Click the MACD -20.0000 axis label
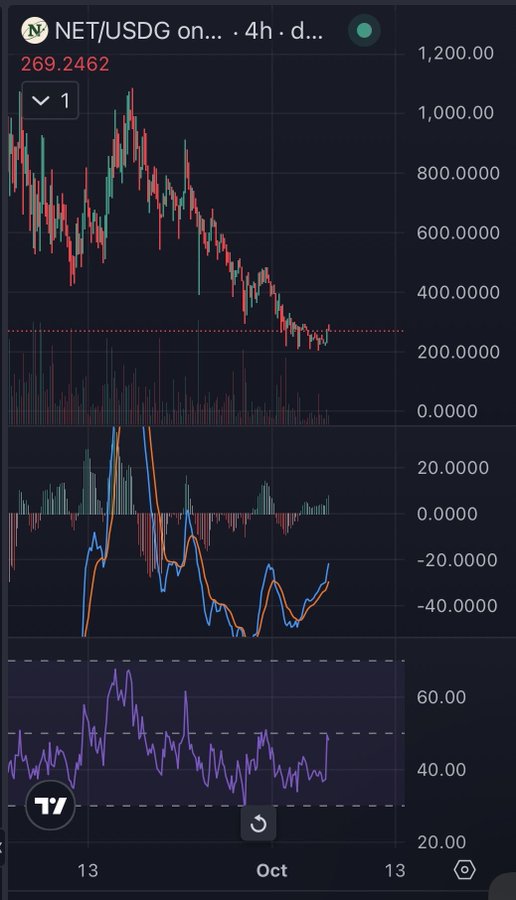 457,560
